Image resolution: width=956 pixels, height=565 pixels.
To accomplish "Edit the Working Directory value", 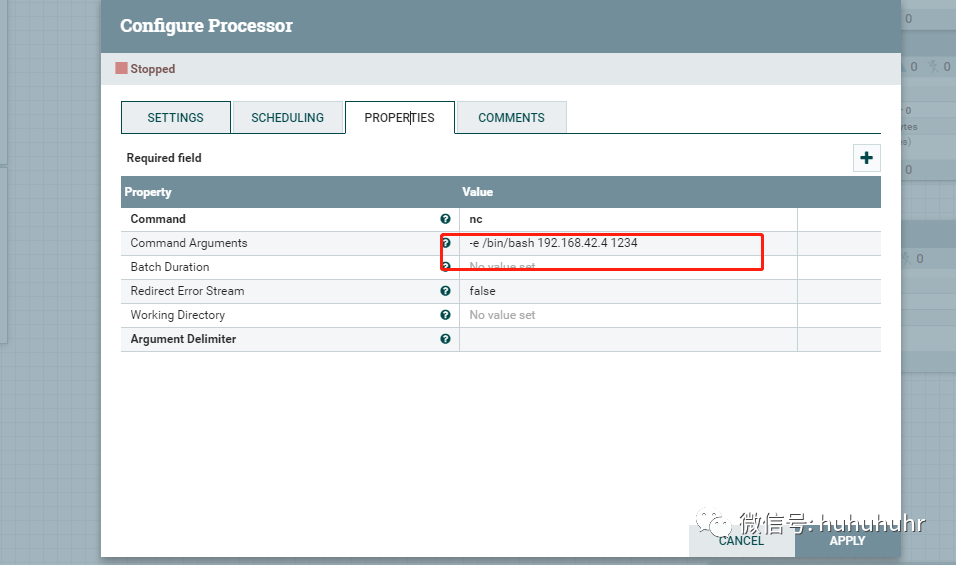I will pyautogui.click(x=628, y=315).
